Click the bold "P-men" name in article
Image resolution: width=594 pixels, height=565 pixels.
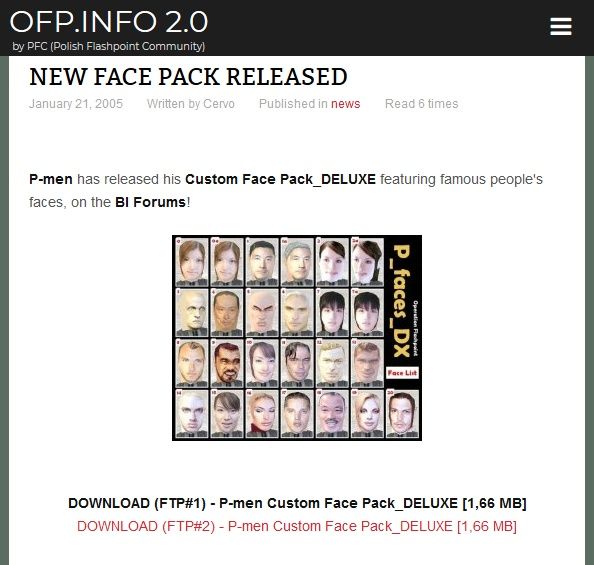pos(51,179)
